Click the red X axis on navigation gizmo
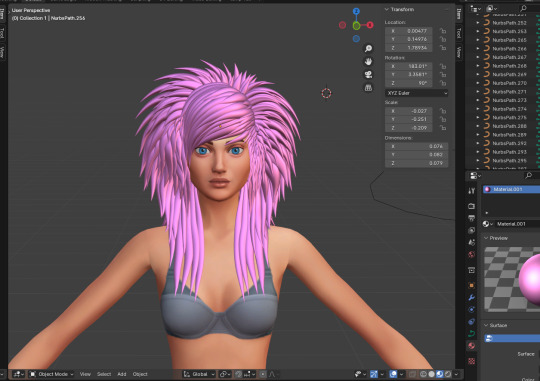 click(x=370, y=25)
